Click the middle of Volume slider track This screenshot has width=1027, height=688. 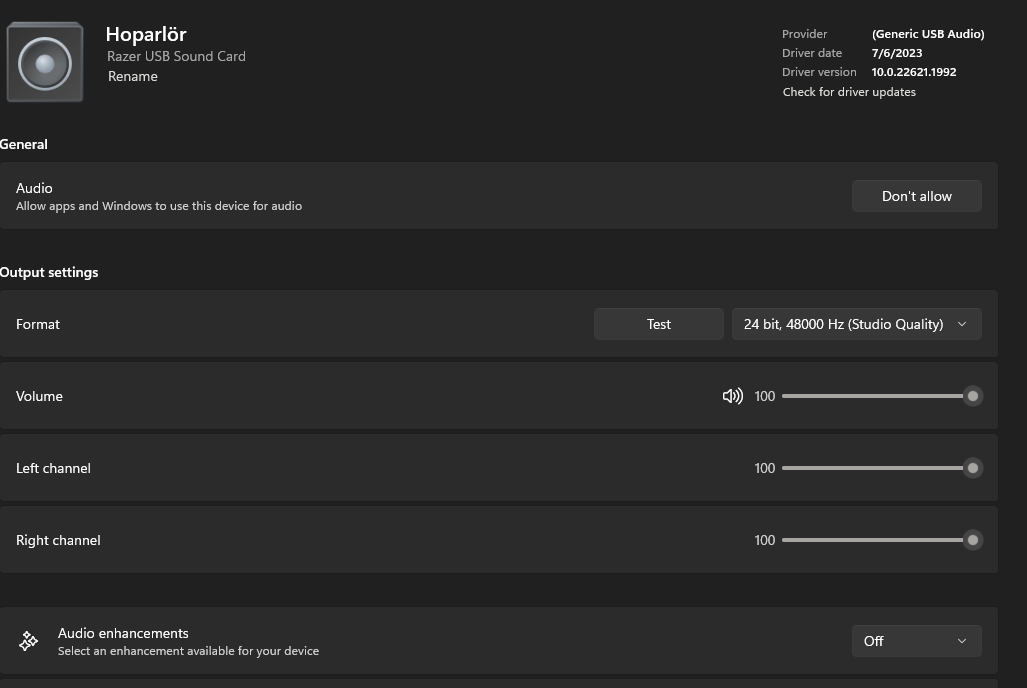[875, 396]
